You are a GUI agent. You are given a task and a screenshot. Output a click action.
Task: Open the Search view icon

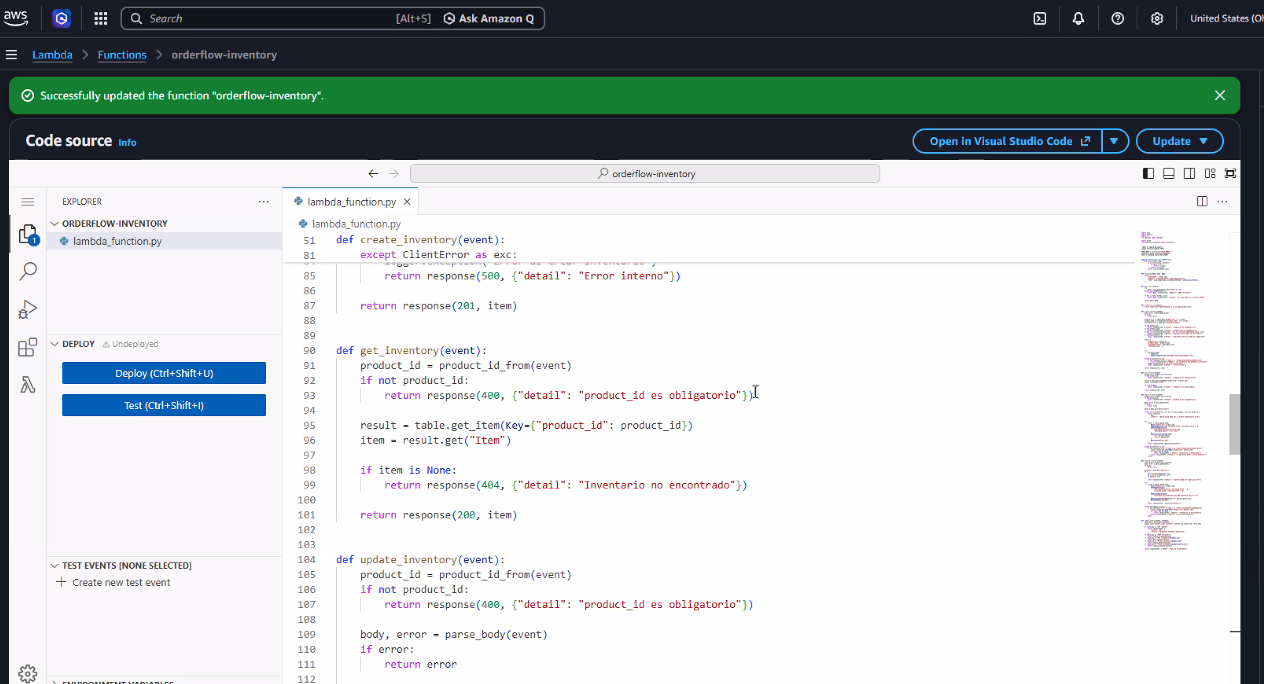[x=28, y=271]
